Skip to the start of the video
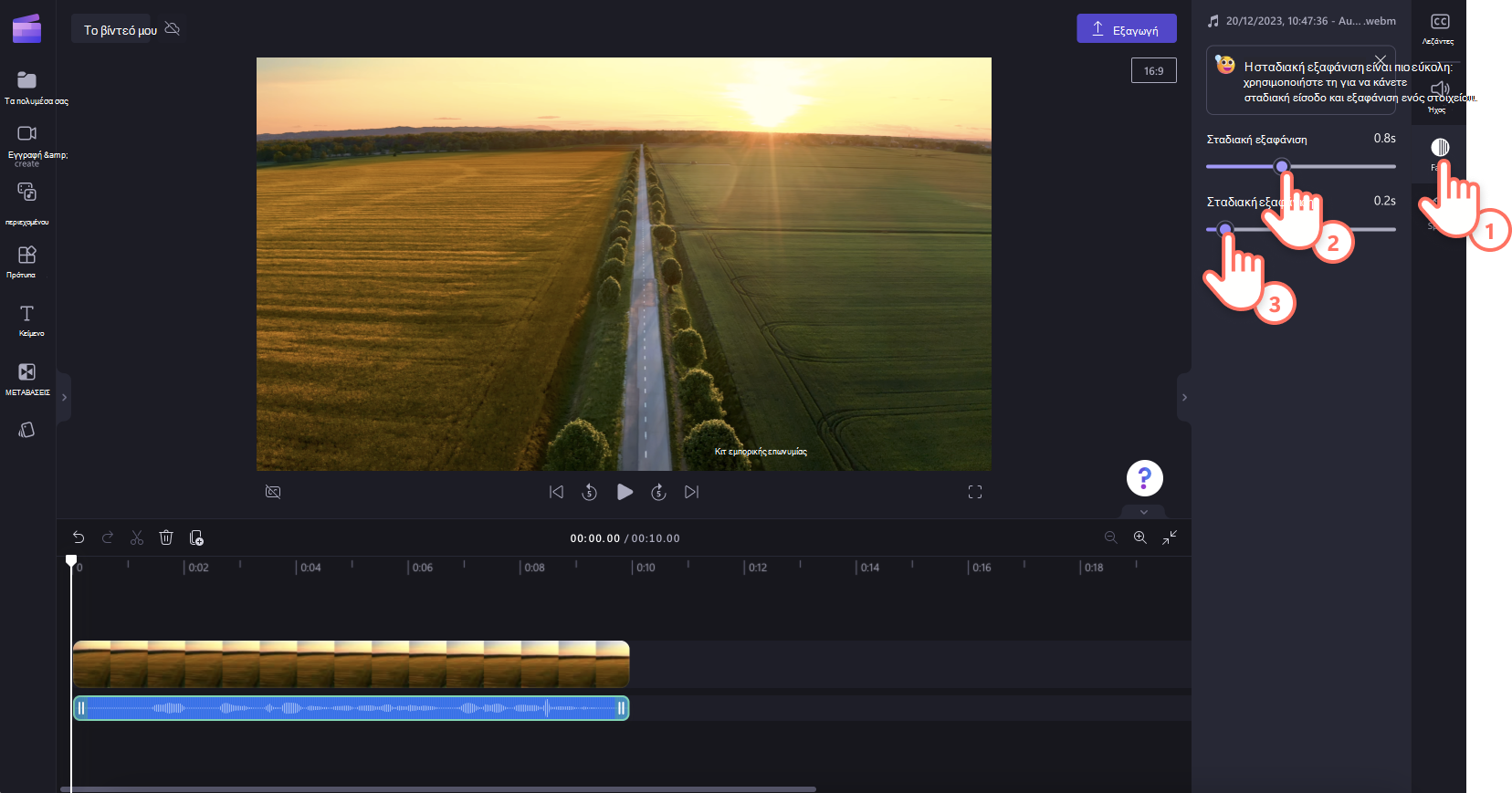 click(x=556, y=492)
